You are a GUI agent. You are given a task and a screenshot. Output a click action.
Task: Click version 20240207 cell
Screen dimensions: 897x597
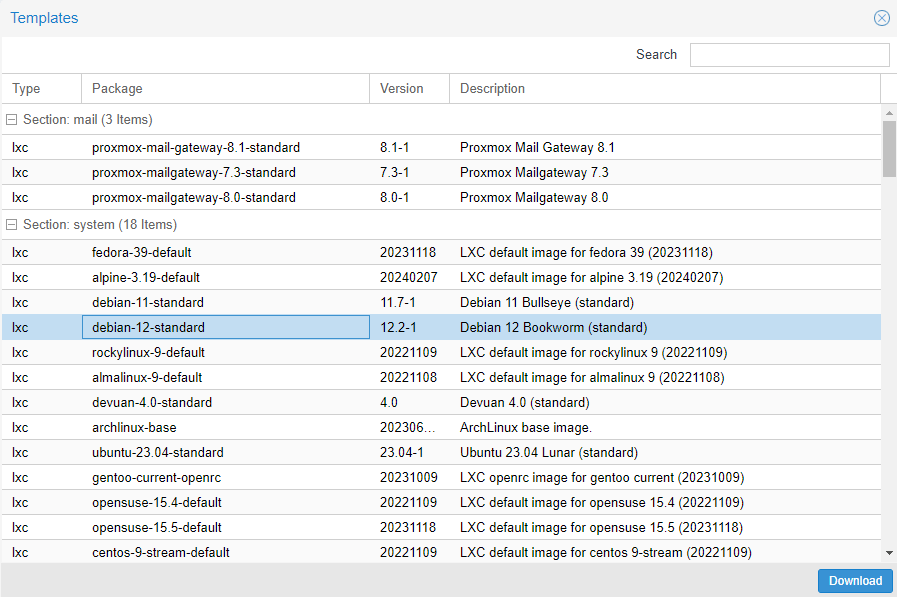pos(410,278)
